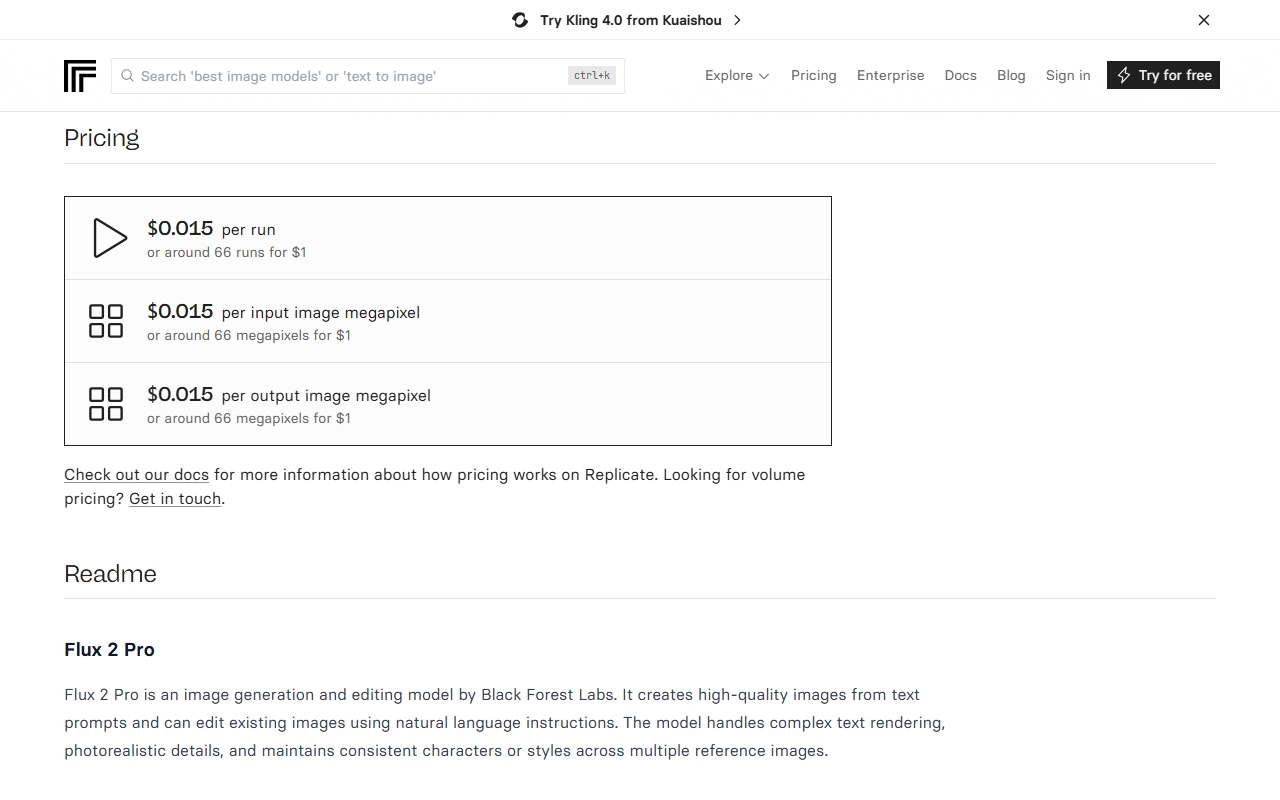Click '$0.015 per input image megapixel' text
The image size is (1280, 800).
pyautogui.click(x=283, y=312)
